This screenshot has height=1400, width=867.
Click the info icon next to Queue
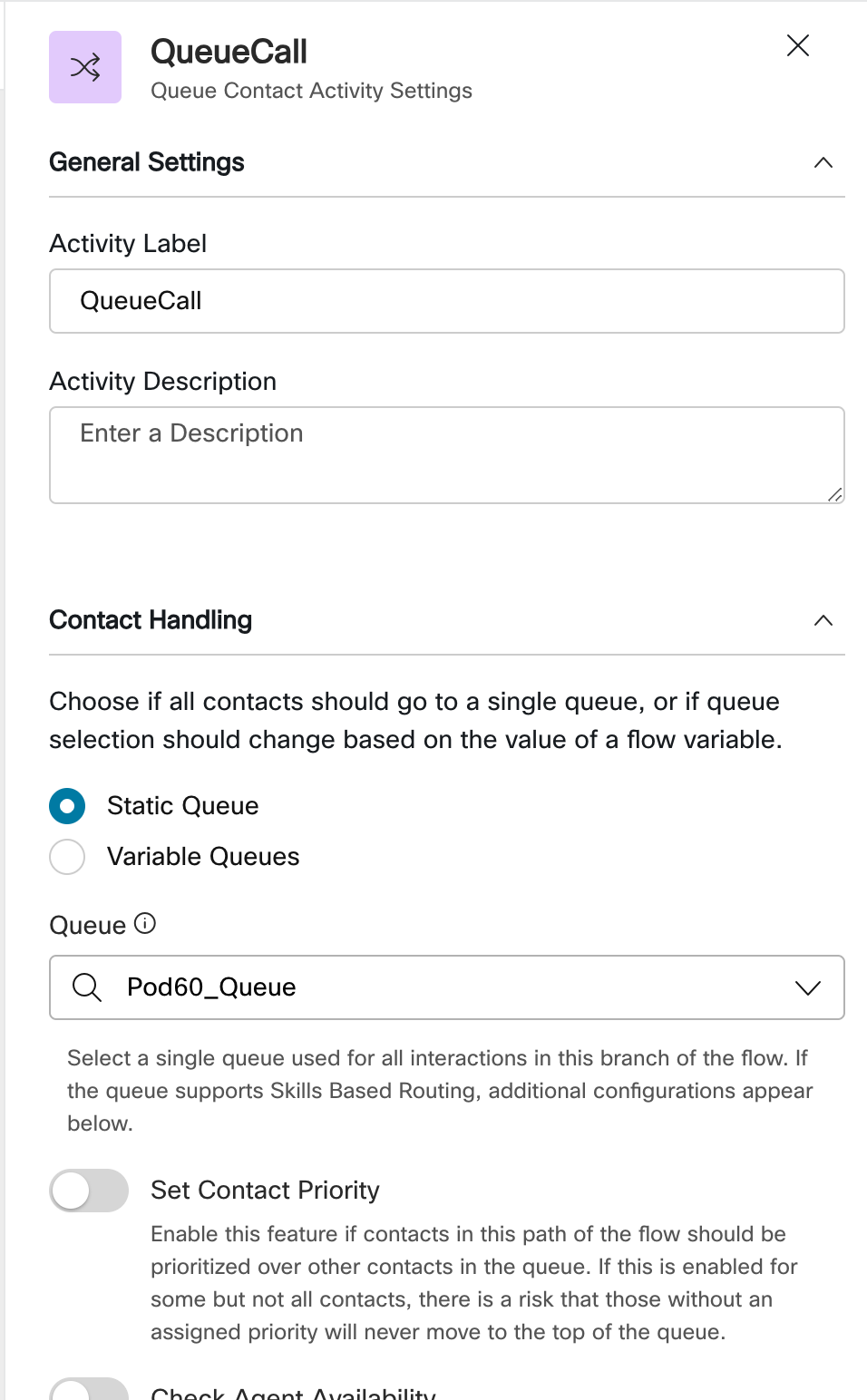click(x=145, y=924)
